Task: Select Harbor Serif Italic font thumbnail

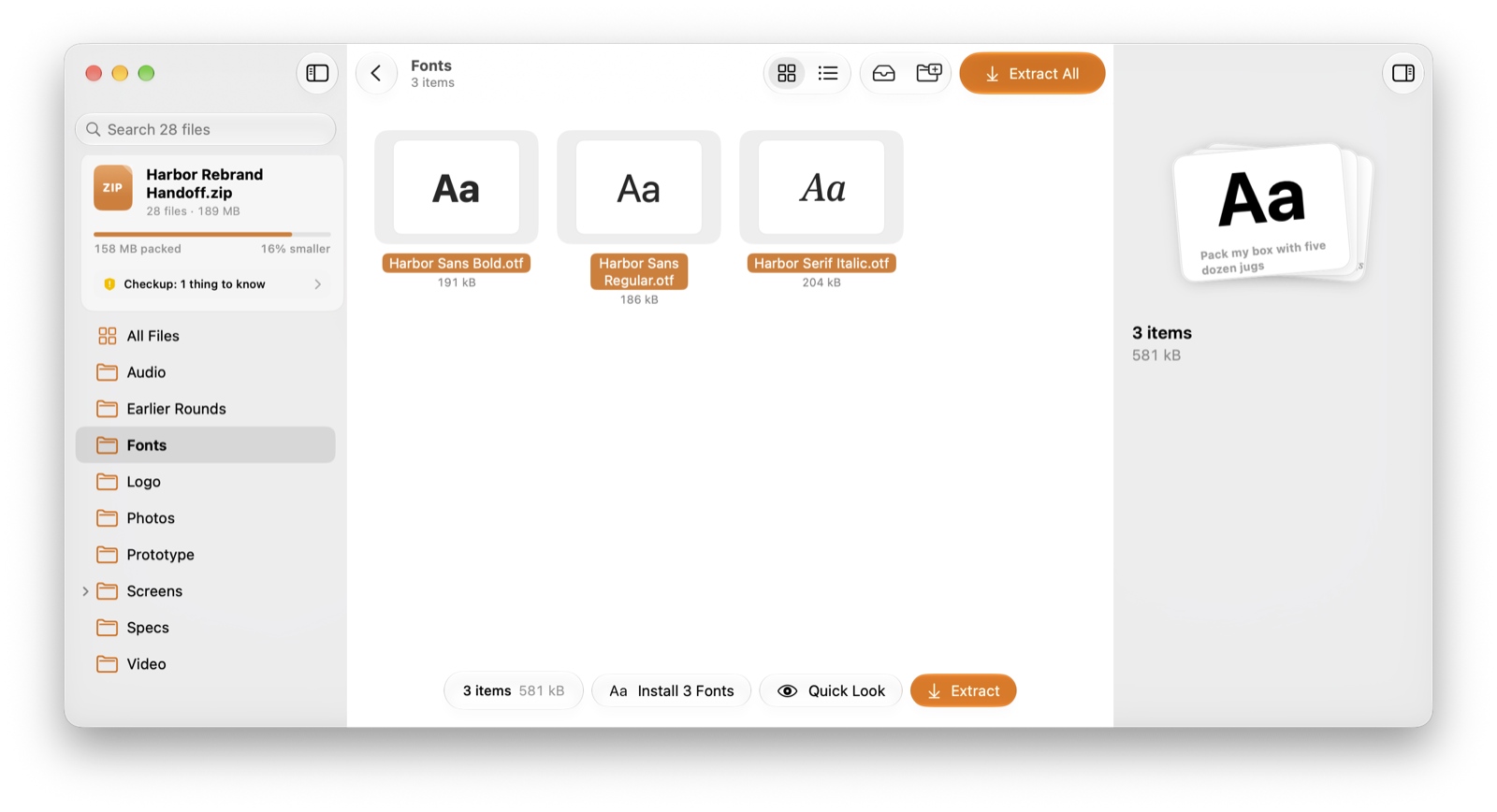Action: 821,187
